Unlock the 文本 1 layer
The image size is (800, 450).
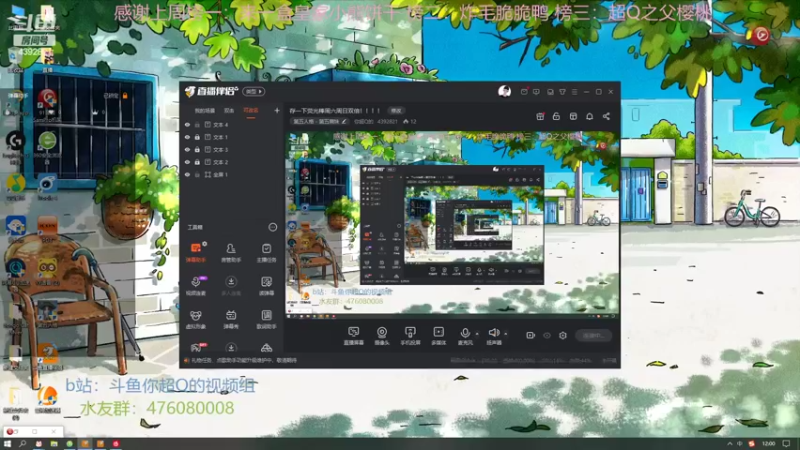[197, 137]
